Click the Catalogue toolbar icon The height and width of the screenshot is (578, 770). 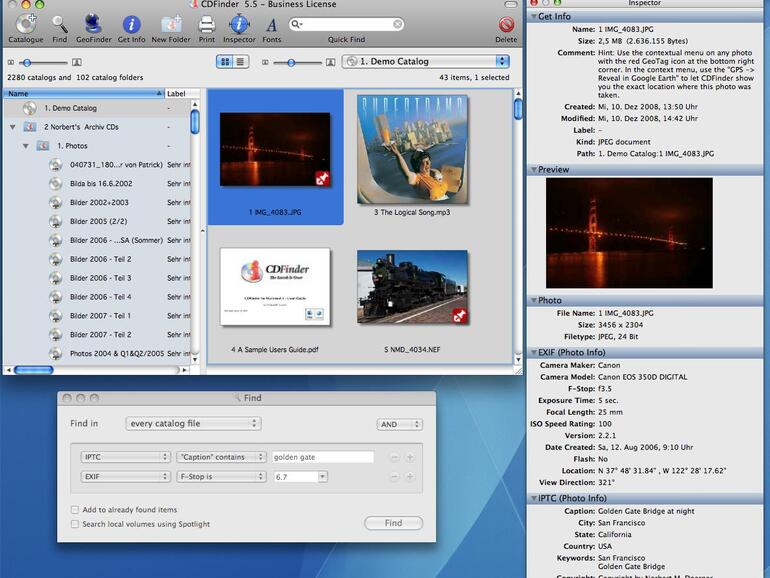click(25, 24)
